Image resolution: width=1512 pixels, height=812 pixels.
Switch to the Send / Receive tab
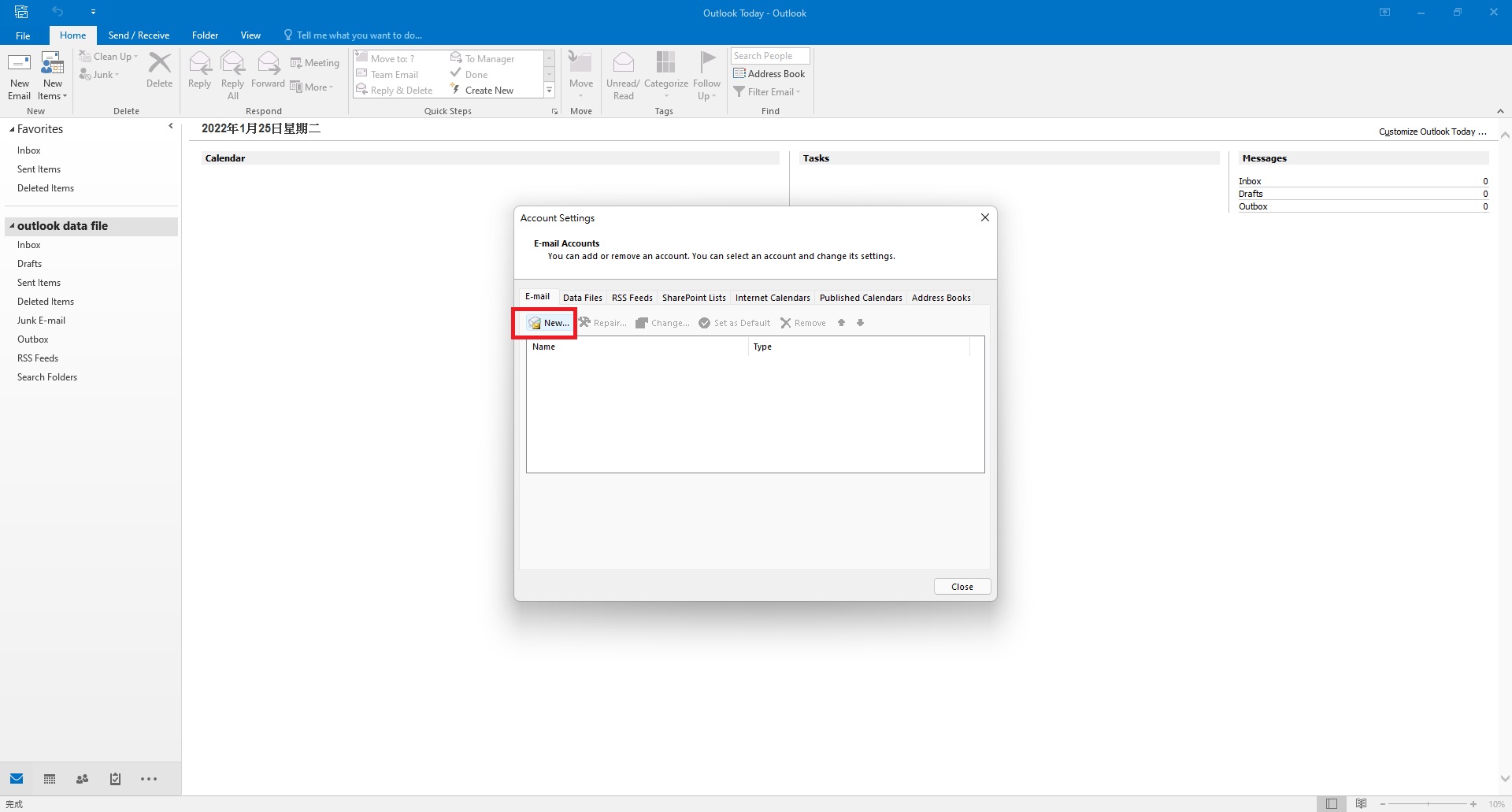pyautogui.click(x=139, y=35)
